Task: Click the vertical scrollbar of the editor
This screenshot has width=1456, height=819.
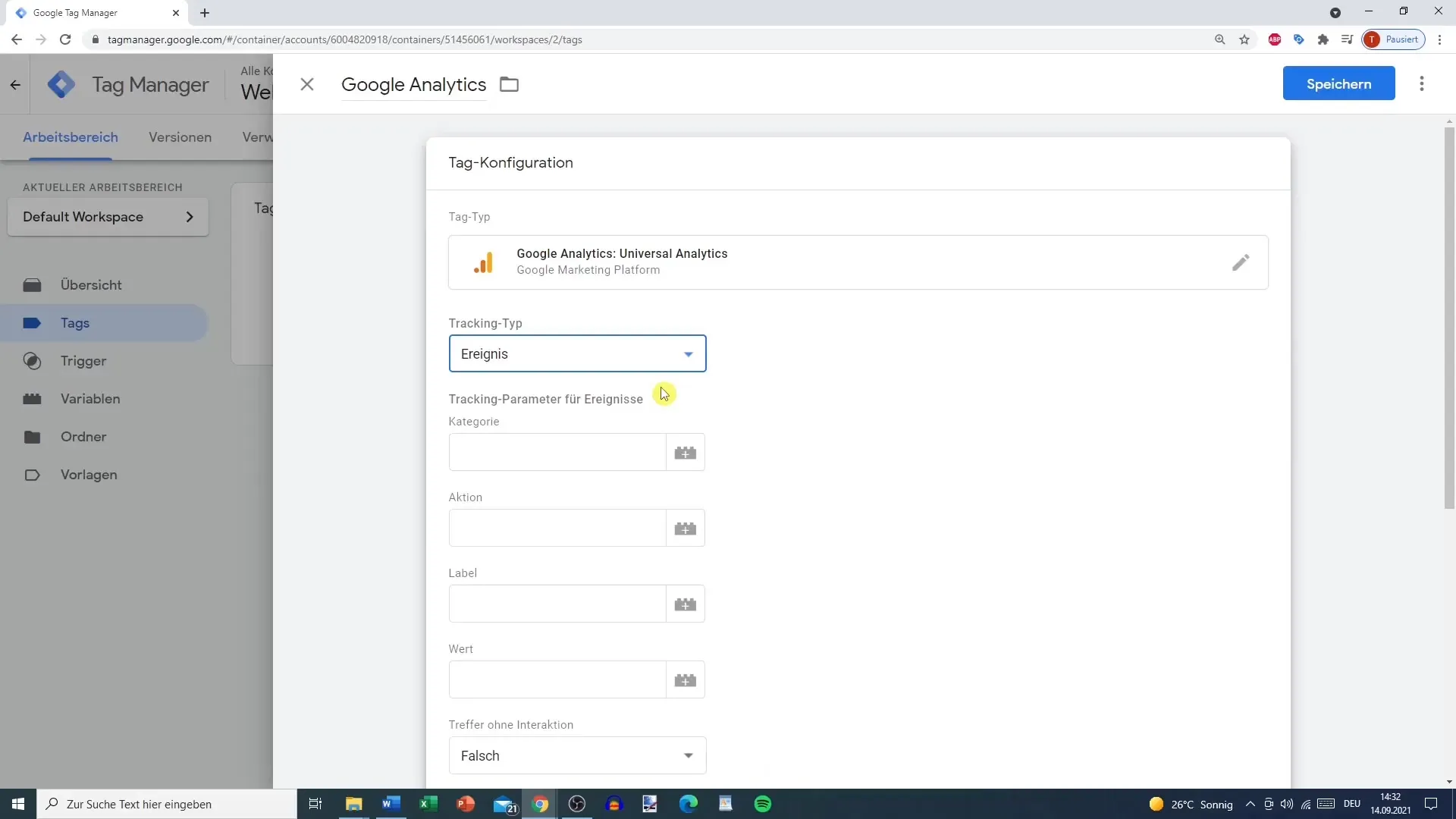Action: pos(1449,318)
